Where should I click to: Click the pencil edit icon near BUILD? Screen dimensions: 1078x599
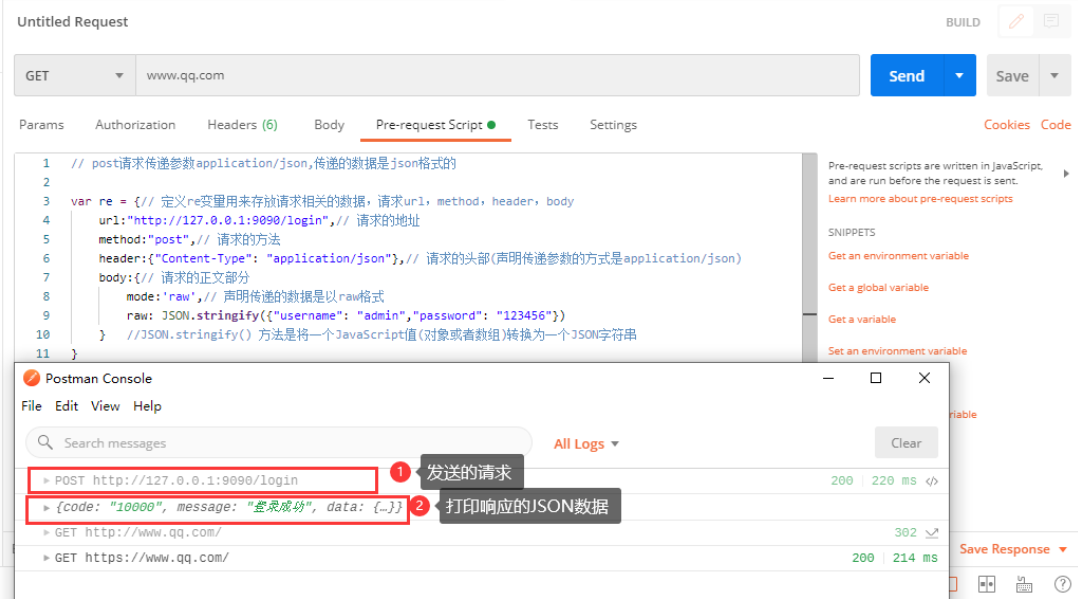[x=1017, y=21]
